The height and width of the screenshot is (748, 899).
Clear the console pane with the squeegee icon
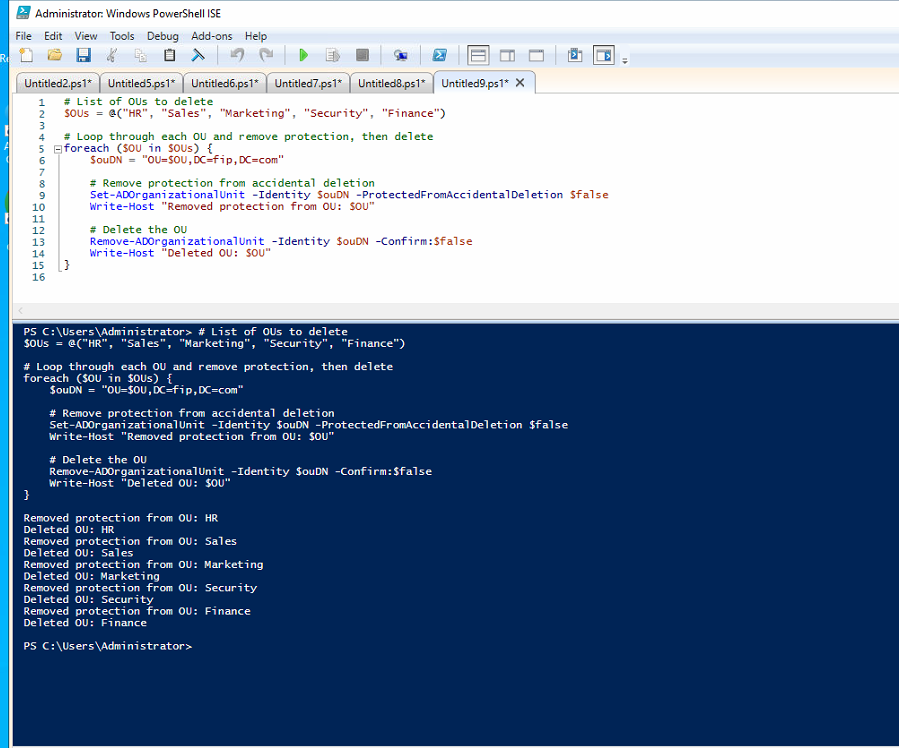click(x=198, y=55)
